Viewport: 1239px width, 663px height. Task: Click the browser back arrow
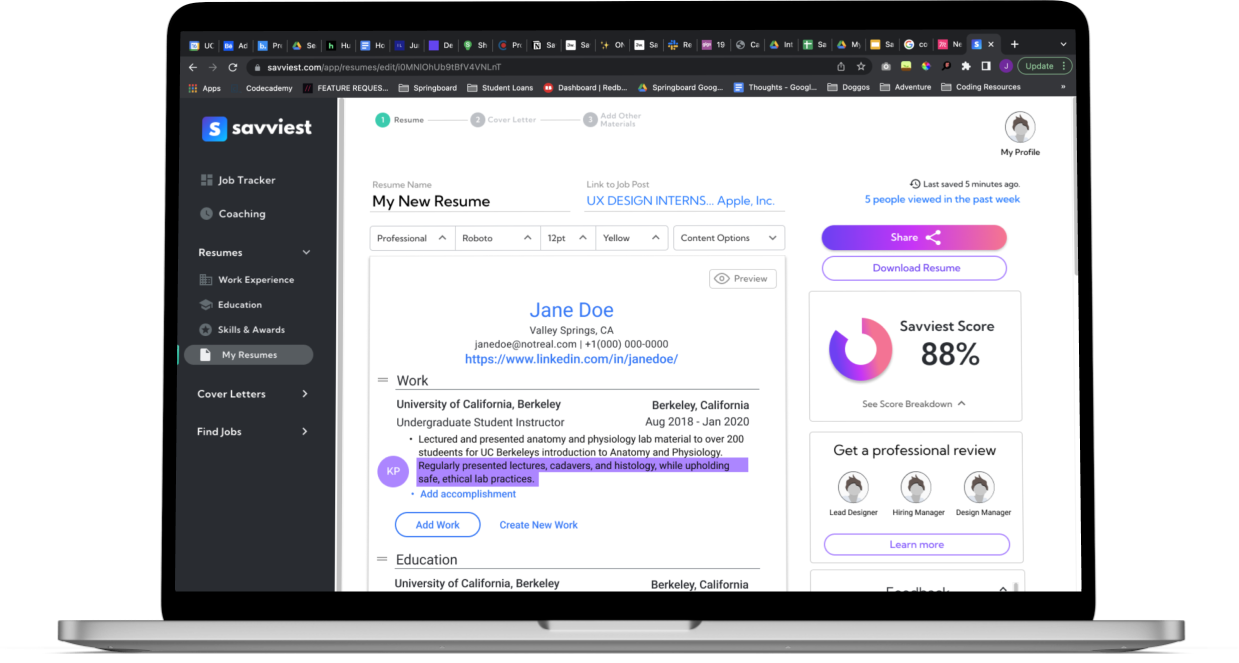click(x=193, y=67)
